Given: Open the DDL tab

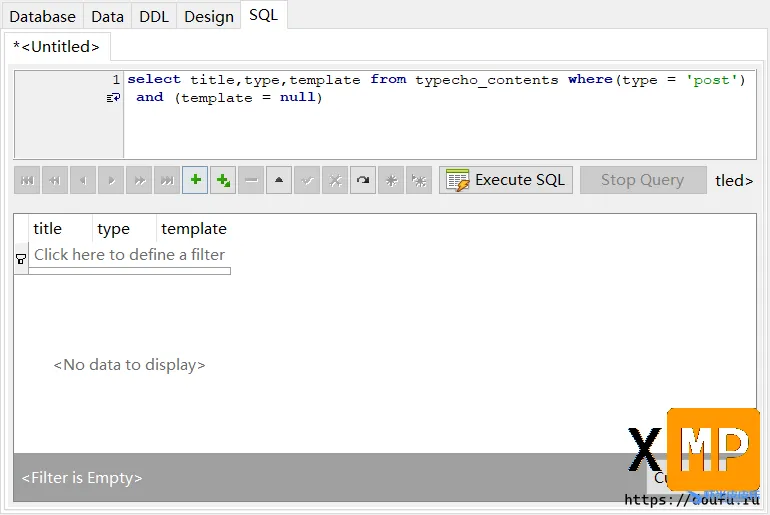Looking at the screenshot, I should click(153, 16).
